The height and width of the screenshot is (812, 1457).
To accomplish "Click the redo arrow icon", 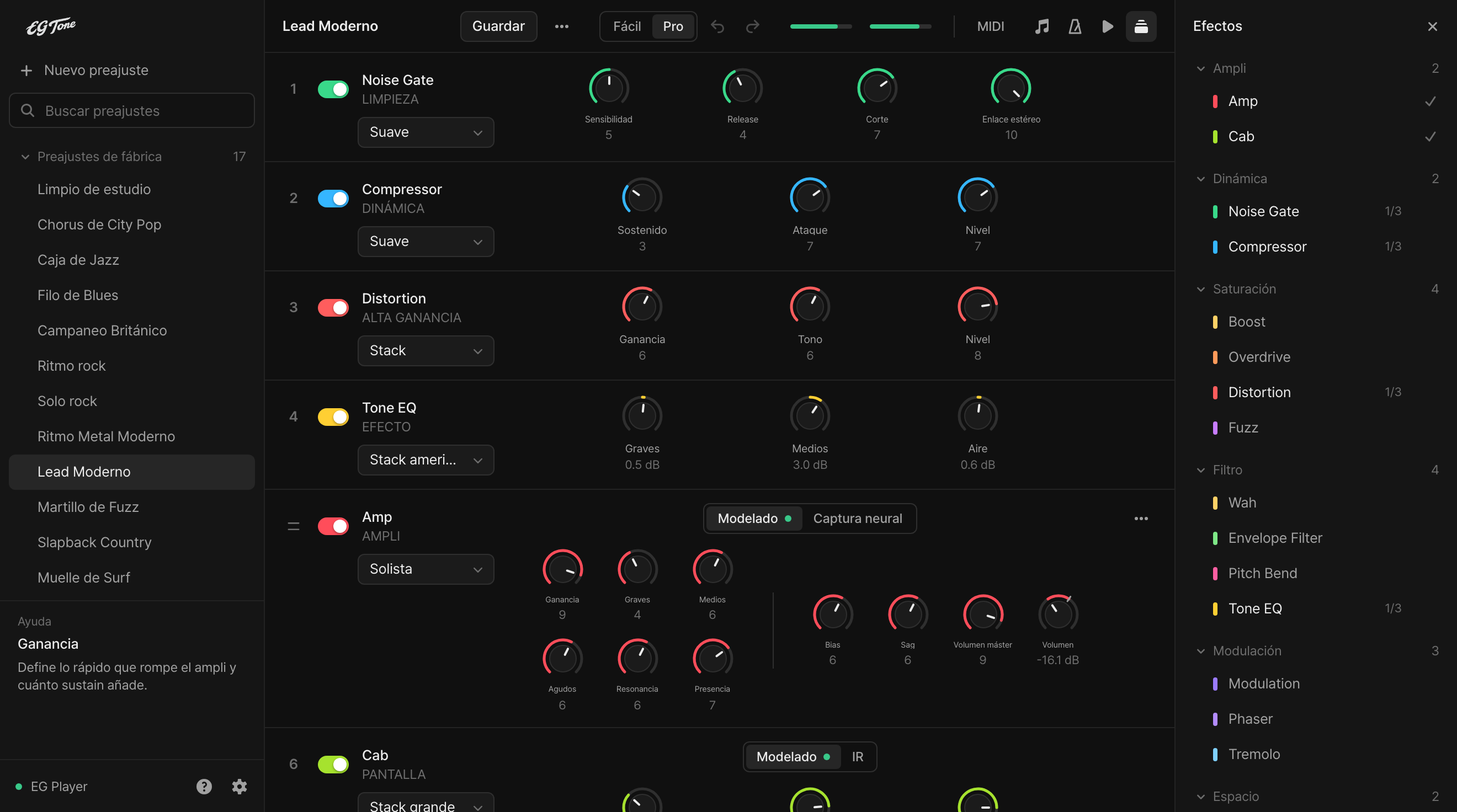I will click(752, 26).
